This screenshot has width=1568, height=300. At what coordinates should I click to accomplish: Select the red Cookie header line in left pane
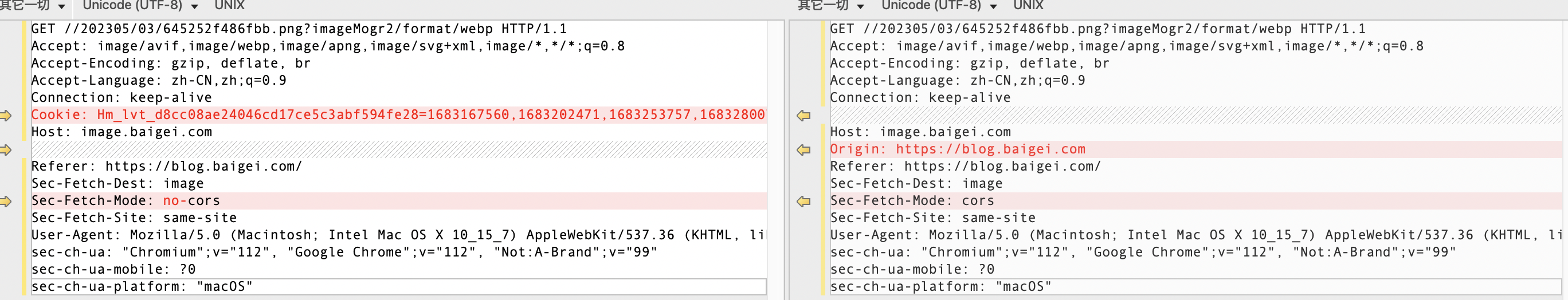tap(399, 115)
